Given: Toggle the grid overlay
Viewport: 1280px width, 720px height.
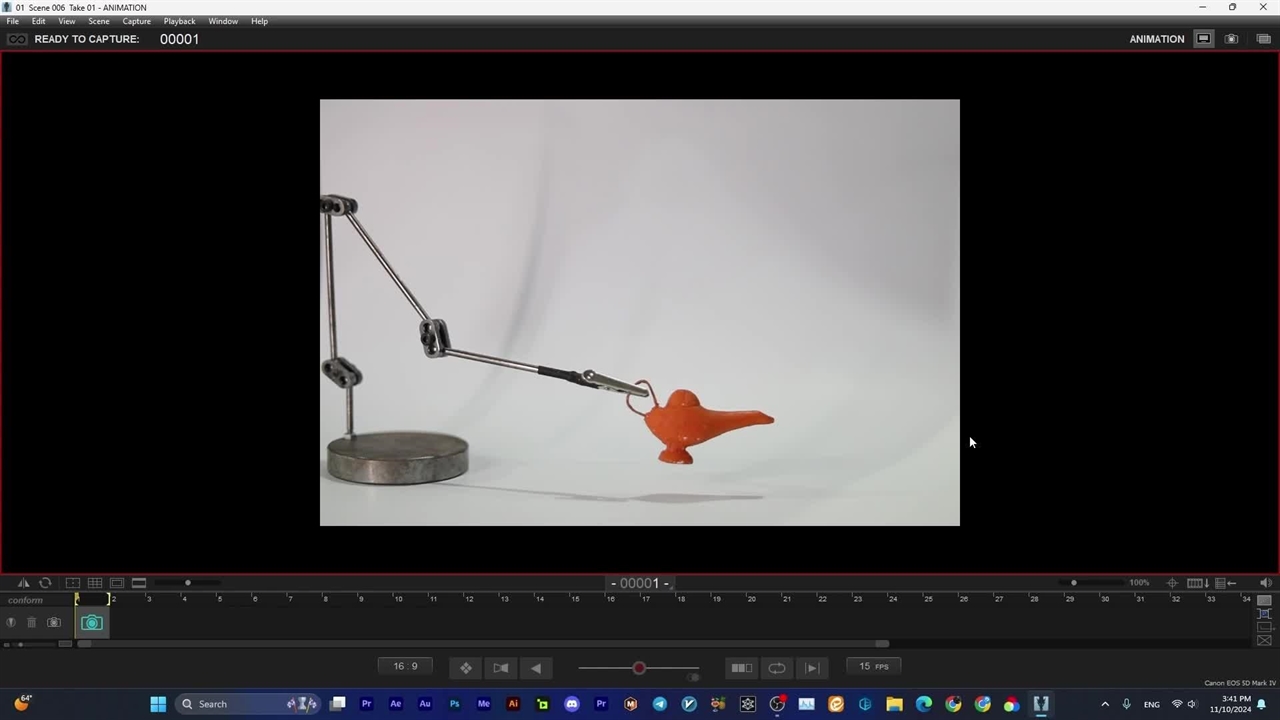Looking at the screenshot, I should pos(95,583).
